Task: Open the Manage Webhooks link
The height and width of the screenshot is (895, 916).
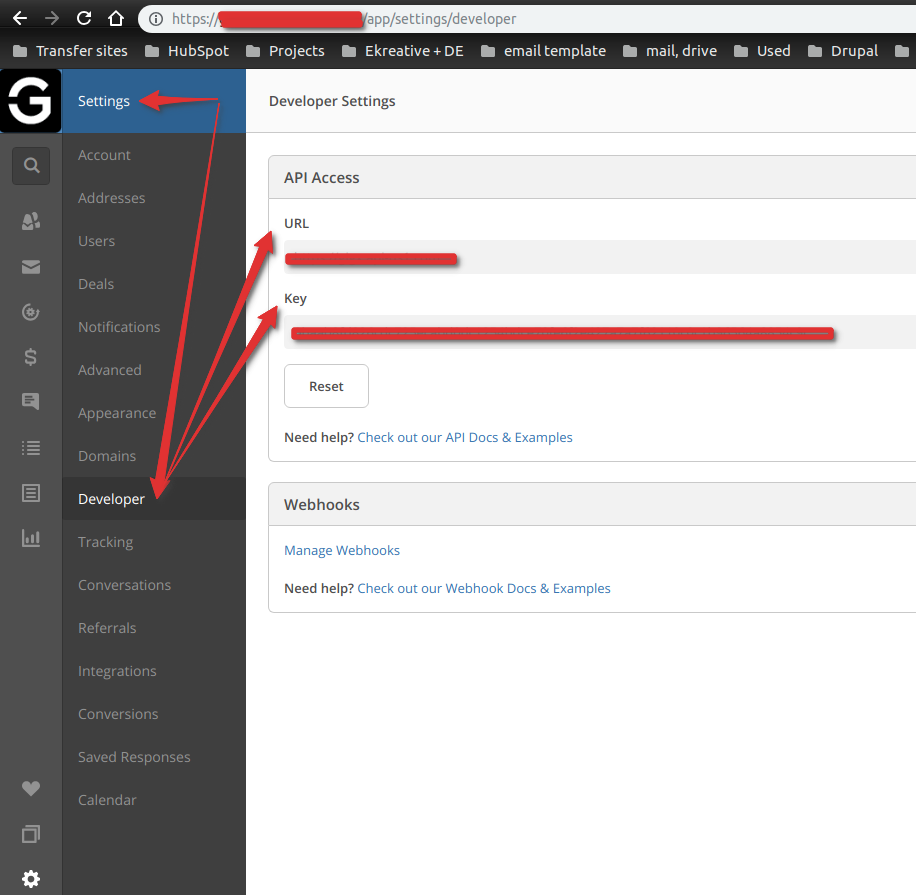Action: pyautogui.click(x=341, y=550)
